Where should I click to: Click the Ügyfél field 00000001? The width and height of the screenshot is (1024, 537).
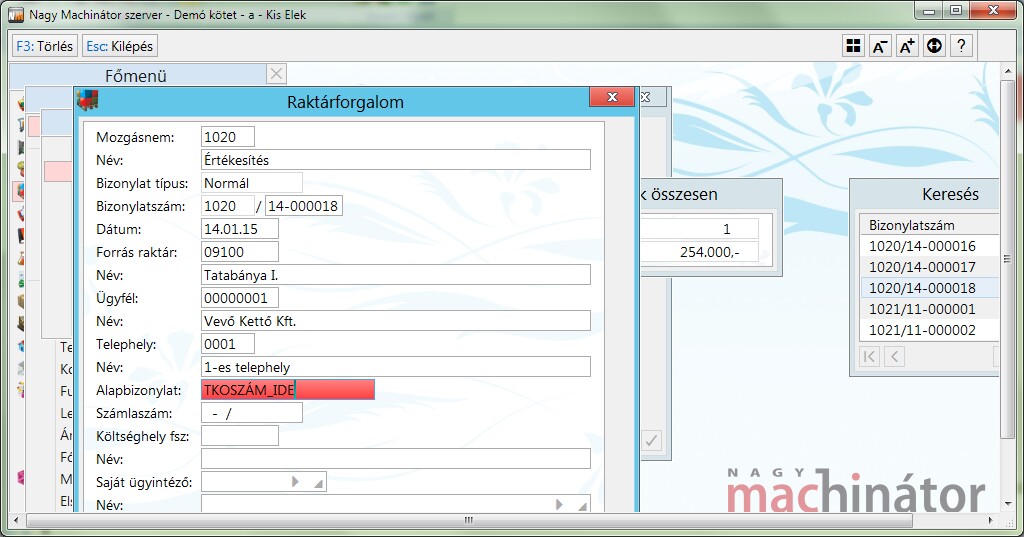(240, 298)
